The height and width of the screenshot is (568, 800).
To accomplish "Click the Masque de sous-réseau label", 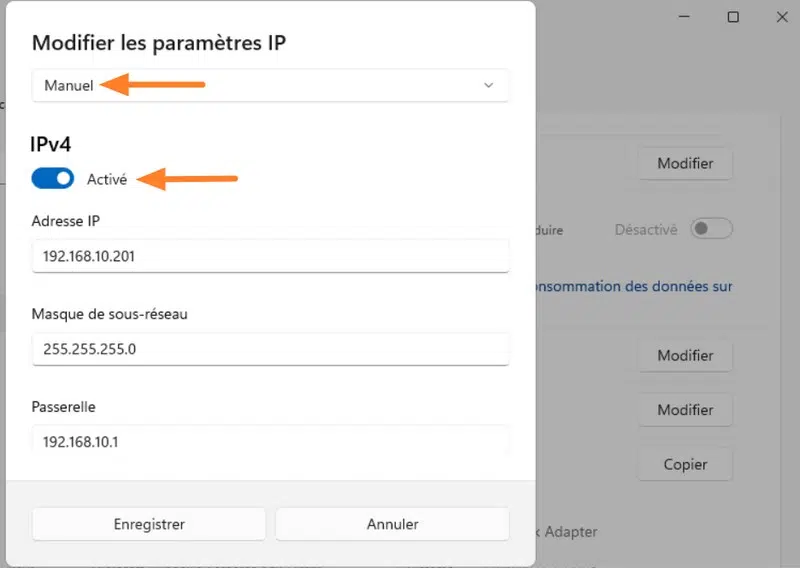I will (110, 314).
